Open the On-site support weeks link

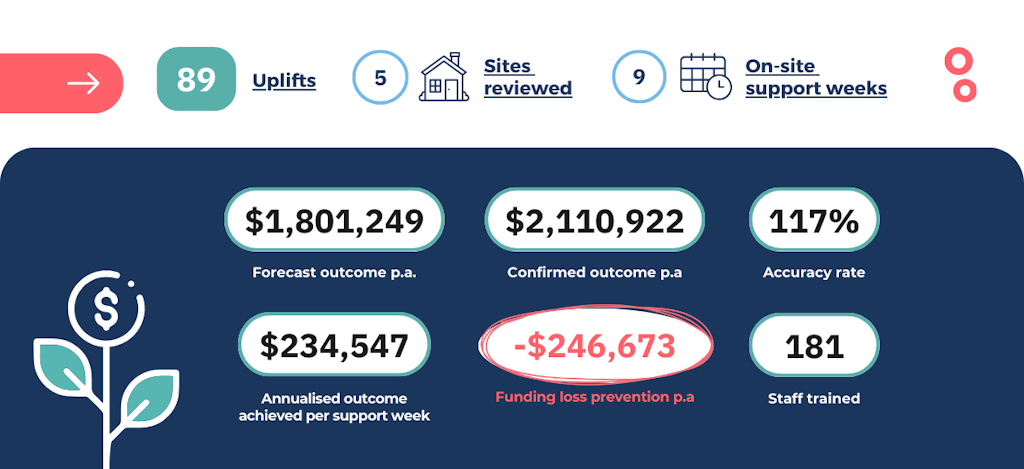(815, 78)
